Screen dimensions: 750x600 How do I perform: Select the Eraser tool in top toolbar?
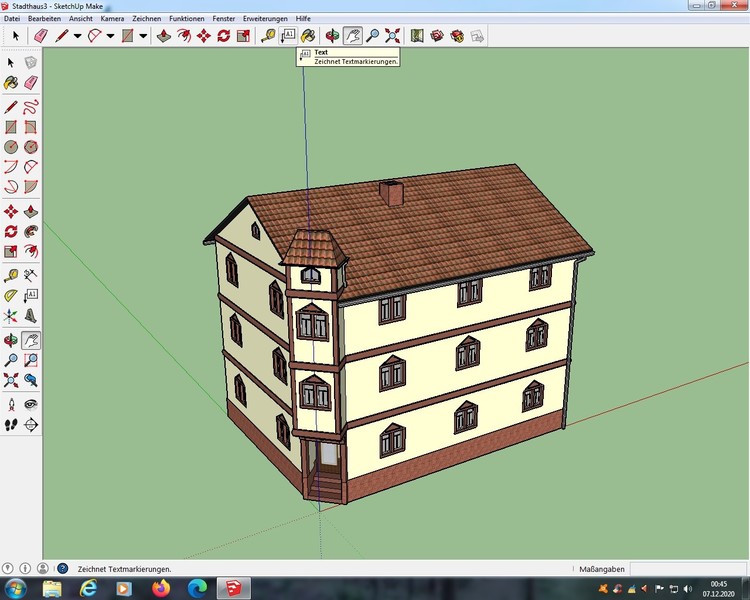click(41, 36)
